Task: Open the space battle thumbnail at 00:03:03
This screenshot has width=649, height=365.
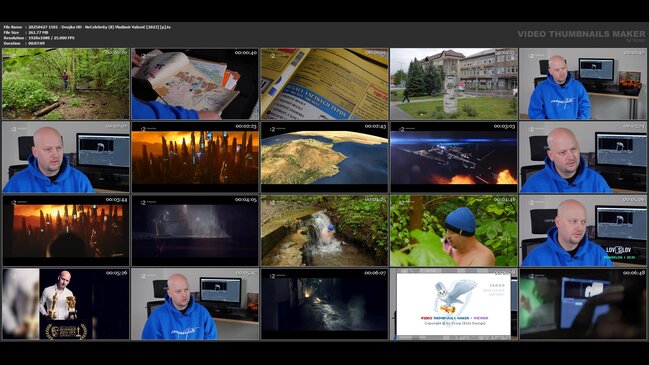Action: [x=454, y=157]
